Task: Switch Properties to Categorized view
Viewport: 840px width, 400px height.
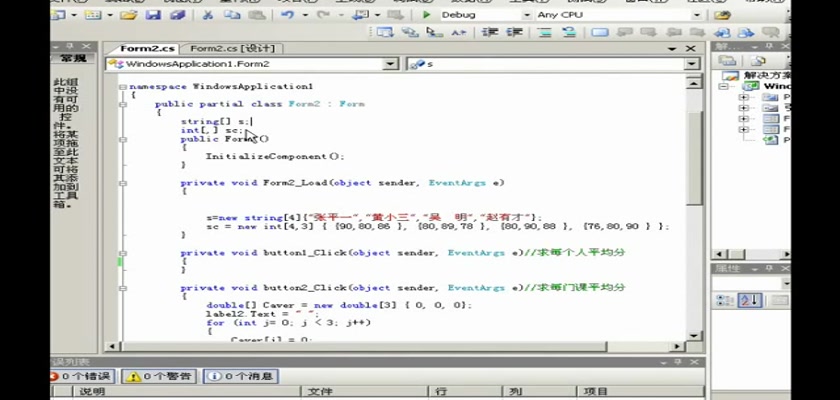Action: pyautogui.click(x=725, y=300)
